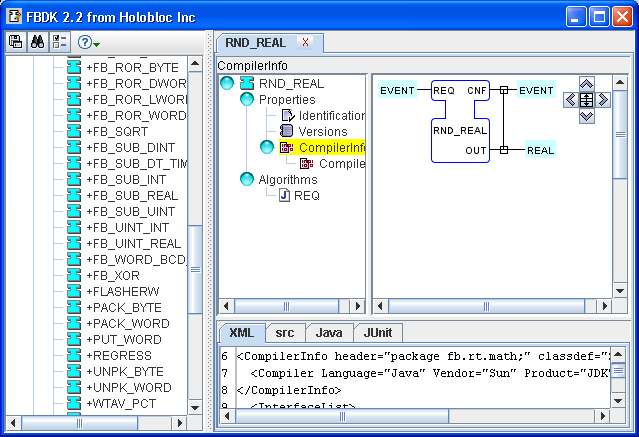The image size is (639, 437).
Task: Click the XML pane scroll-down arrow
Action: tap(618, 401)
